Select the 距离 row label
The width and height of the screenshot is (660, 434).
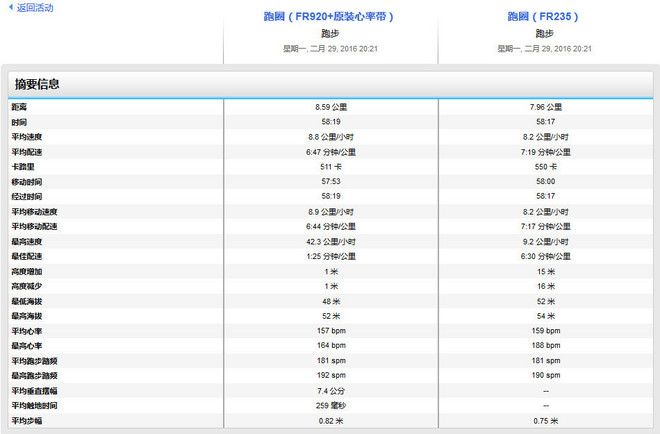[19, 107]
